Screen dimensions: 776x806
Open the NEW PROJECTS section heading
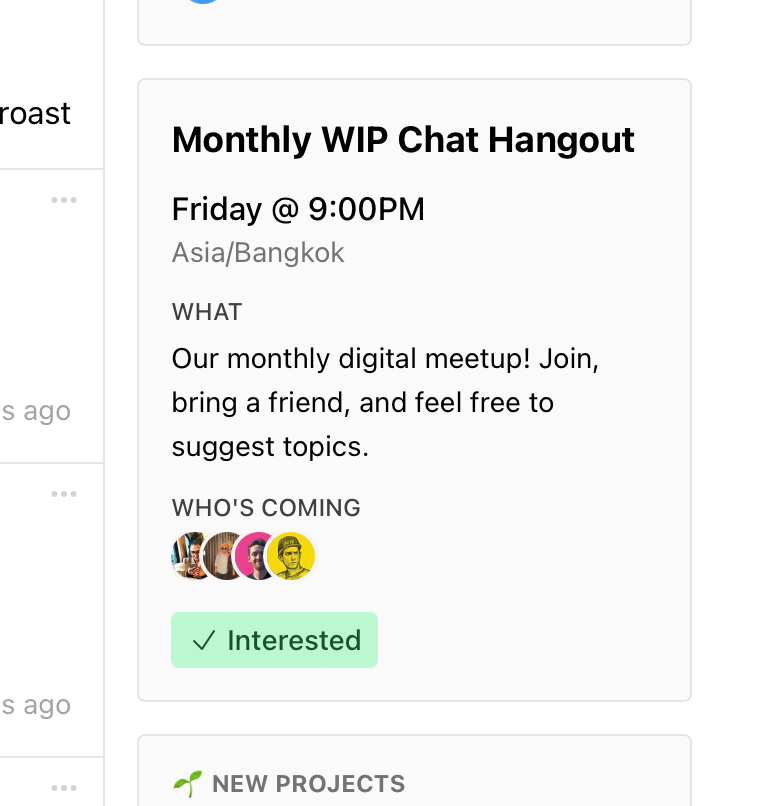click(x=308, y=784)
